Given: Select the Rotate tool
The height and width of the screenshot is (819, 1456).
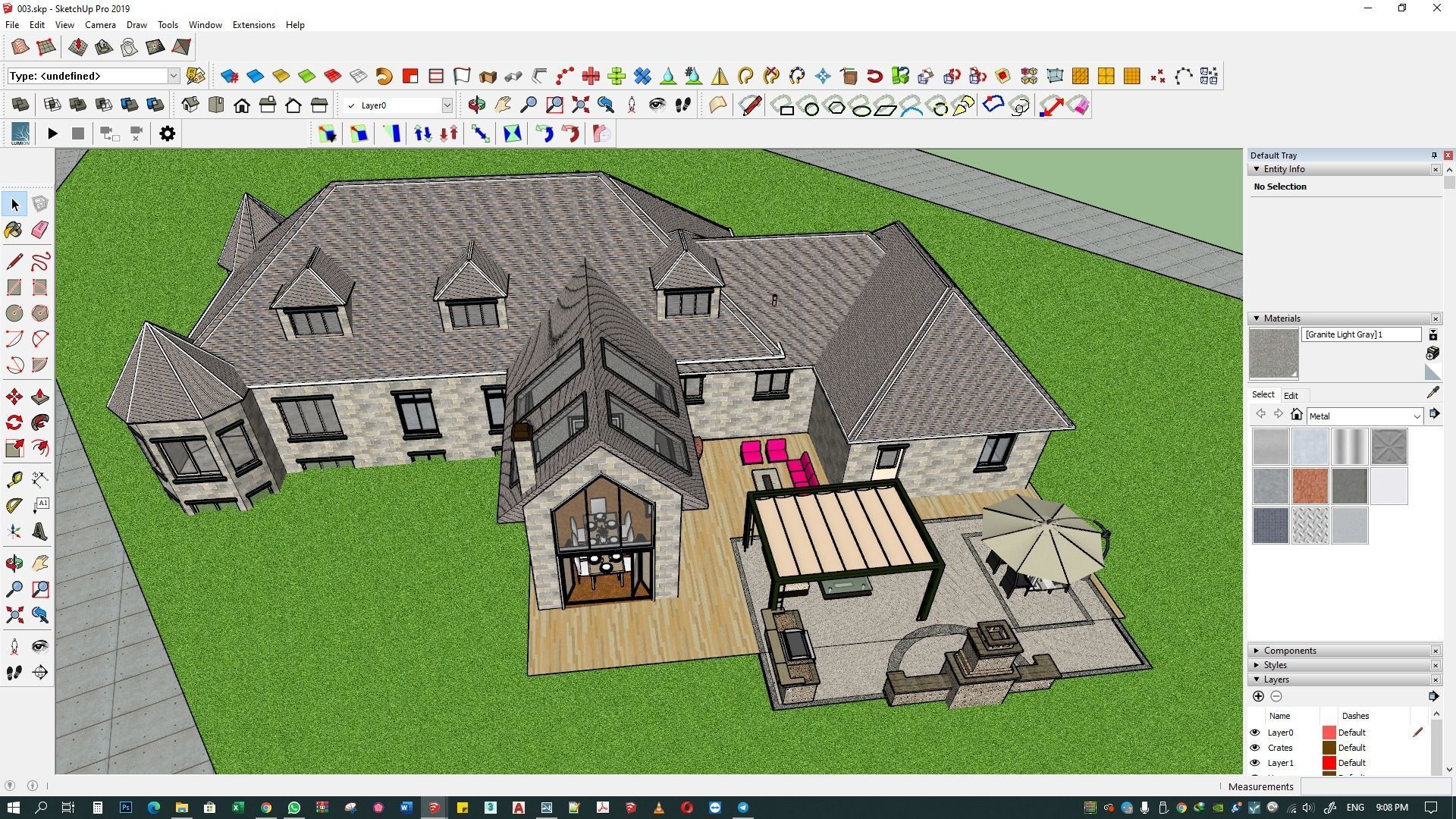Looking at the screenshot, I should [x=14, y=422].
